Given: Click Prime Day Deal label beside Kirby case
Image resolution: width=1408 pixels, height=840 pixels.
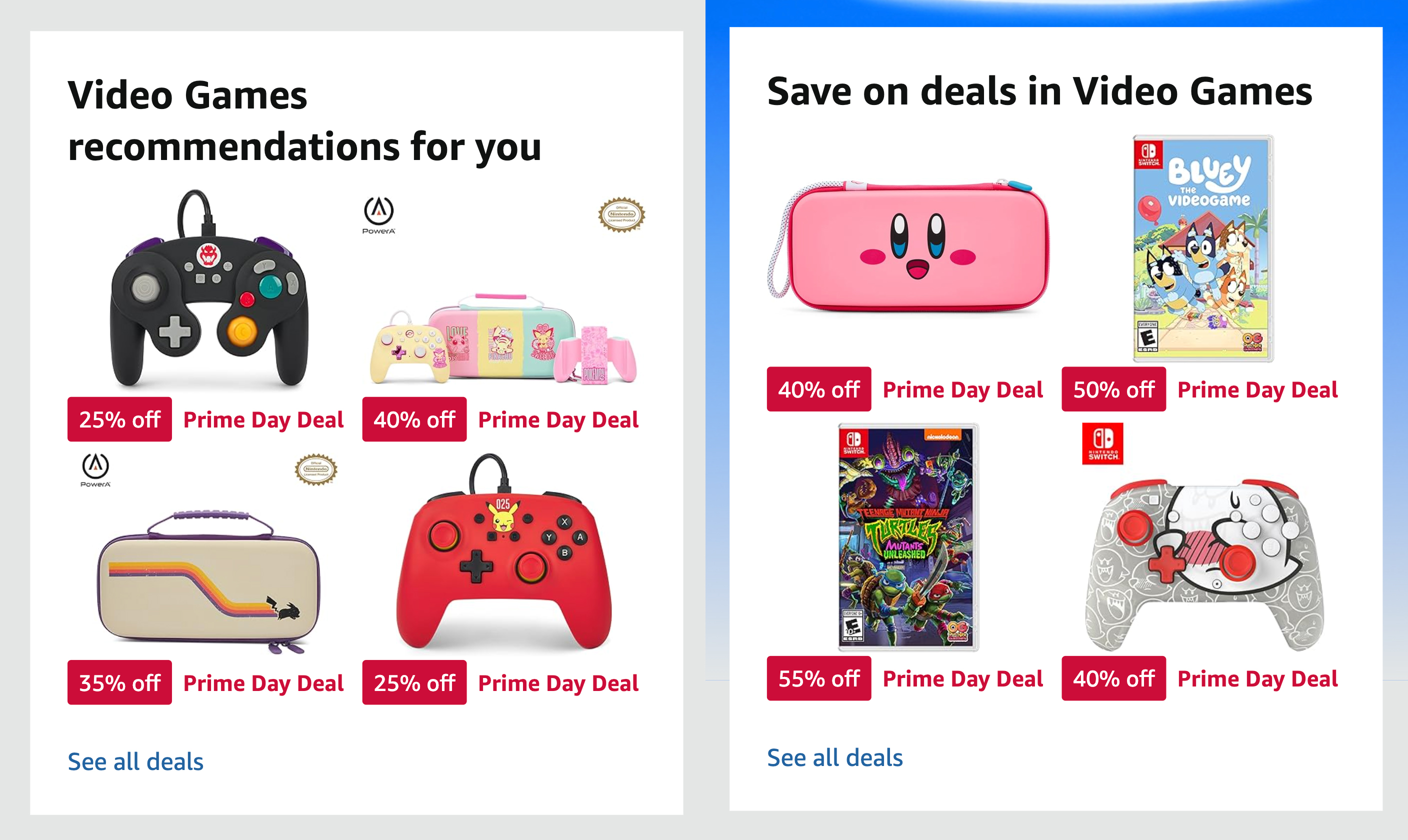Looking at the screenshot, I should 962,389.
